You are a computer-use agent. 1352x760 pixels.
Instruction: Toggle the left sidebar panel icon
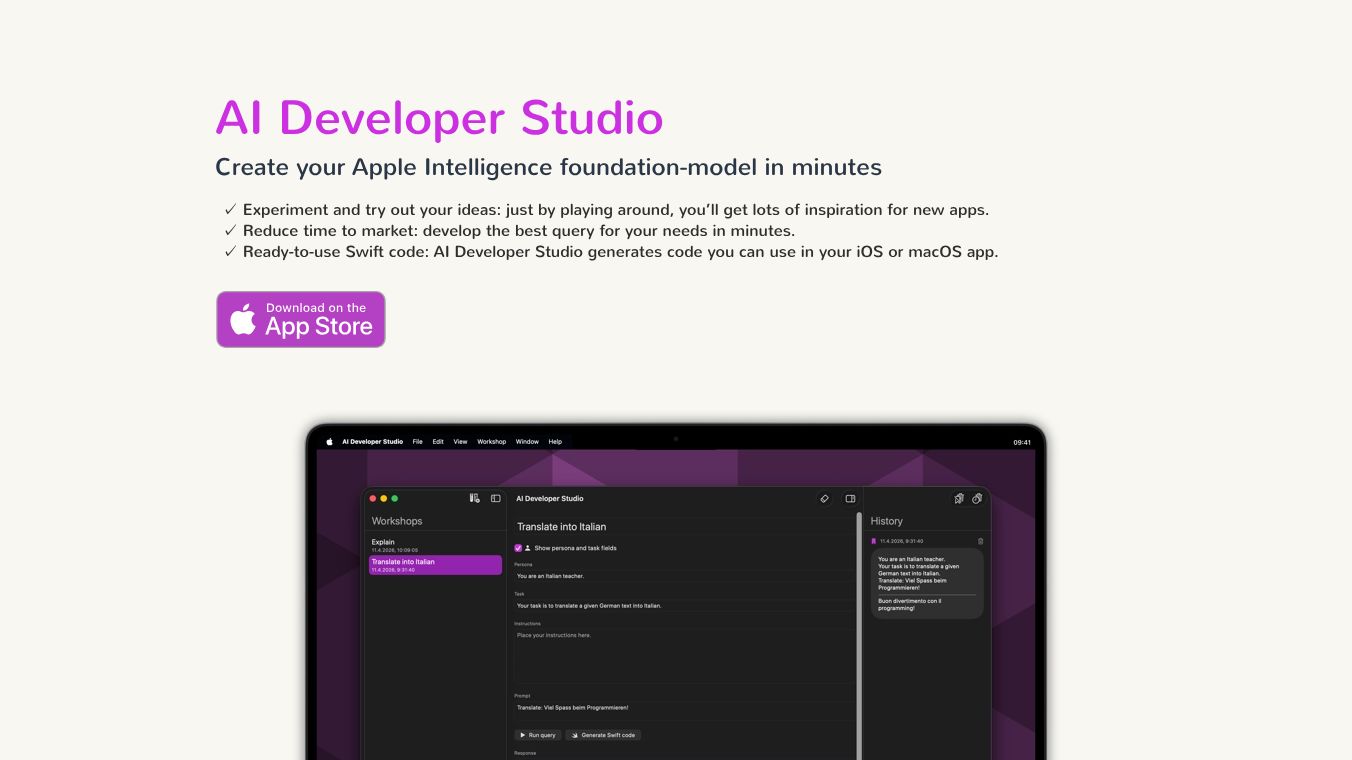(495, 498)
